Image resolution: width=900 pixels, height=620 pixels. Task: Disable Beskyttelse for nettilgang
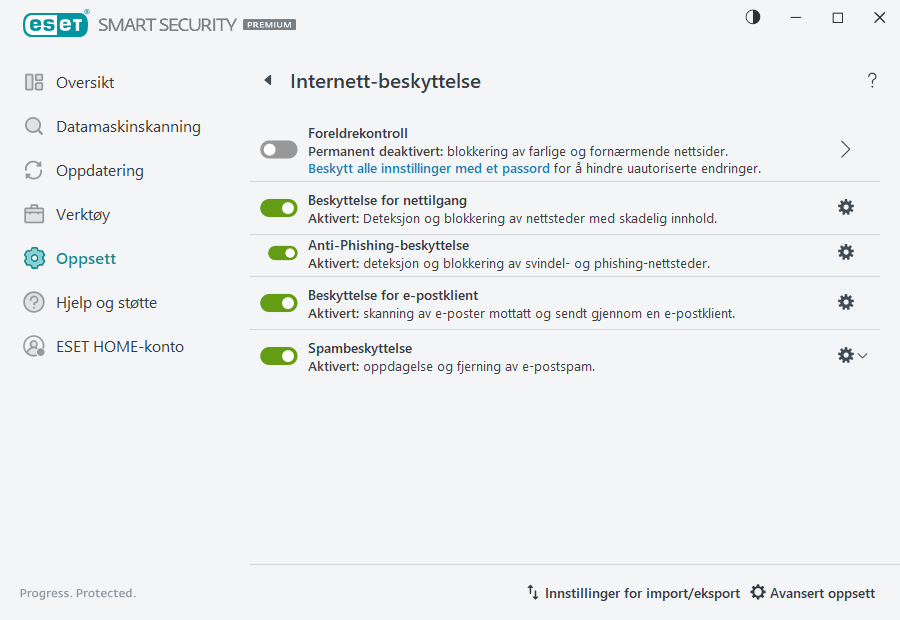pos(278,207)
